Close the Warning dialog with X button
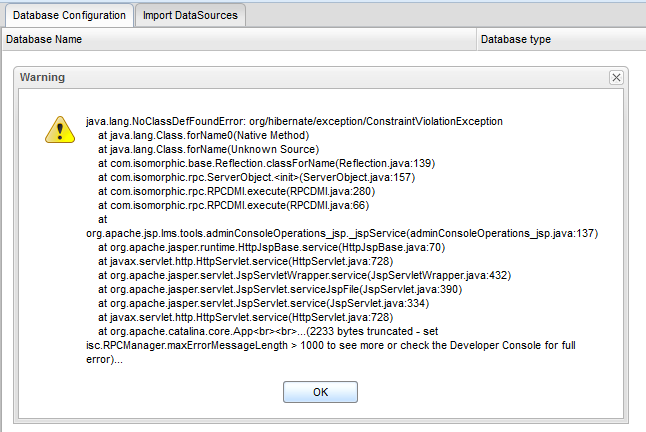The height and width of the screenshot is (432, 646). point(616,77)
